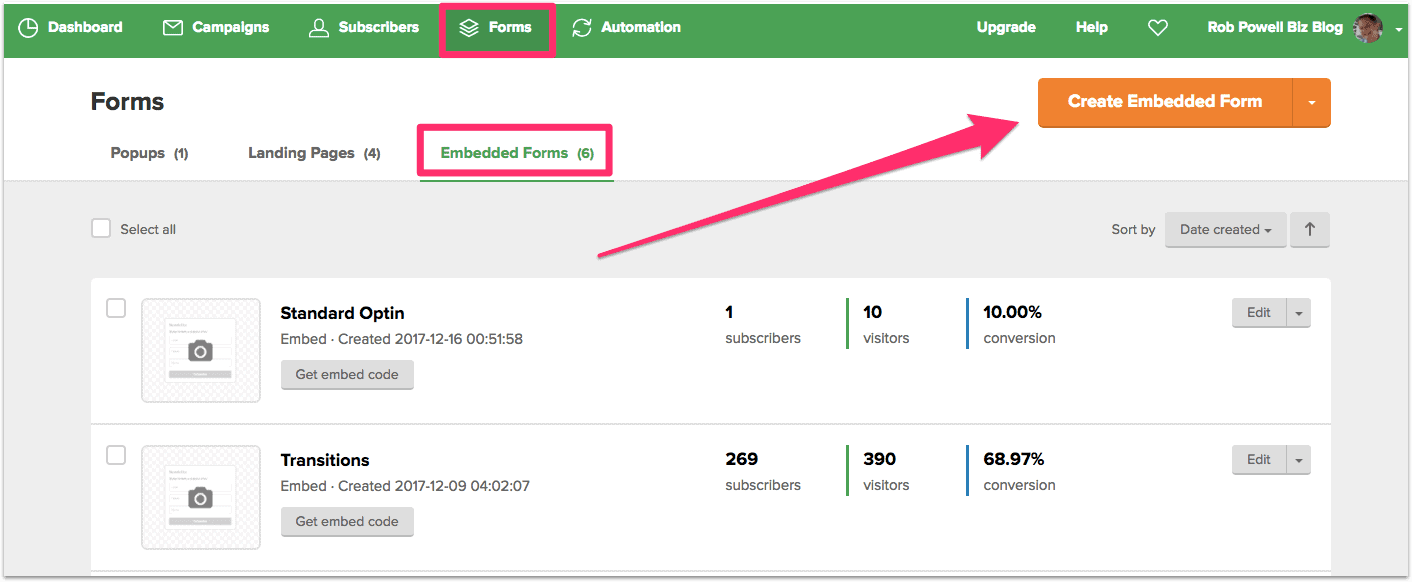Toggle sort direction with the up arrow
The image size is (1412, 582).
pos(1310,229)
